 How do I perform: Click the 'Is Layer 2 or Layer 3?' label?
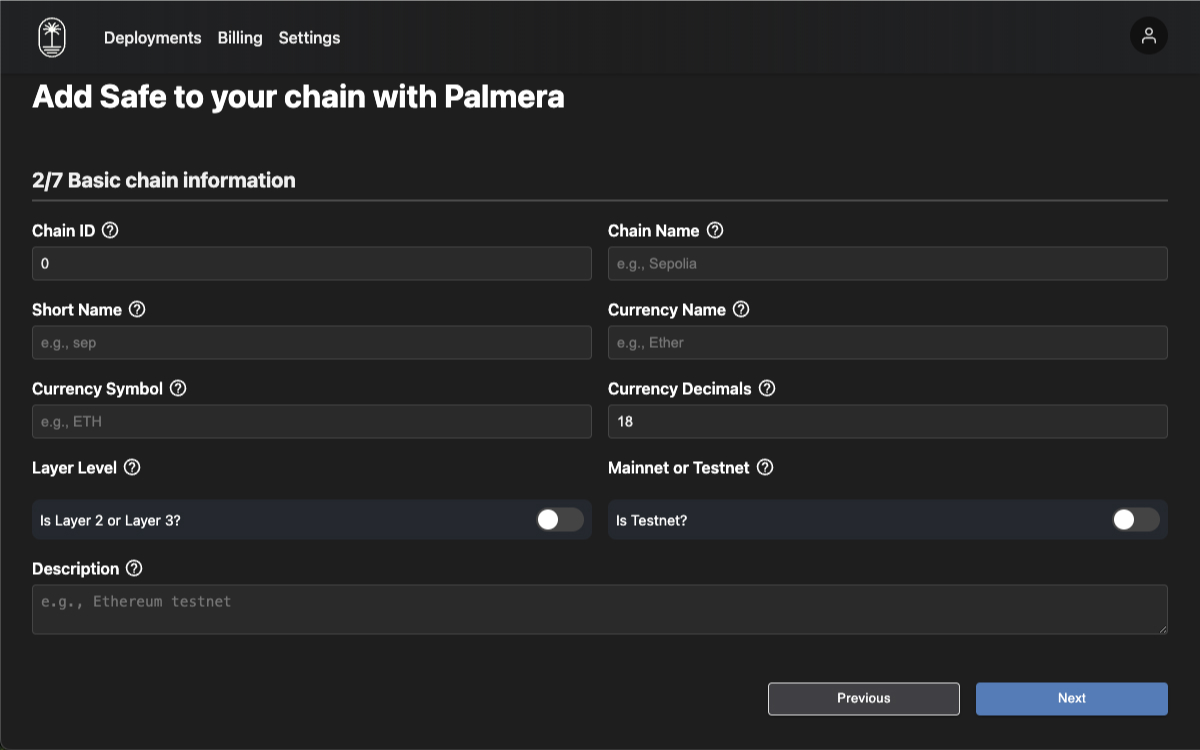pyautogui.click(x=110, y=520)
